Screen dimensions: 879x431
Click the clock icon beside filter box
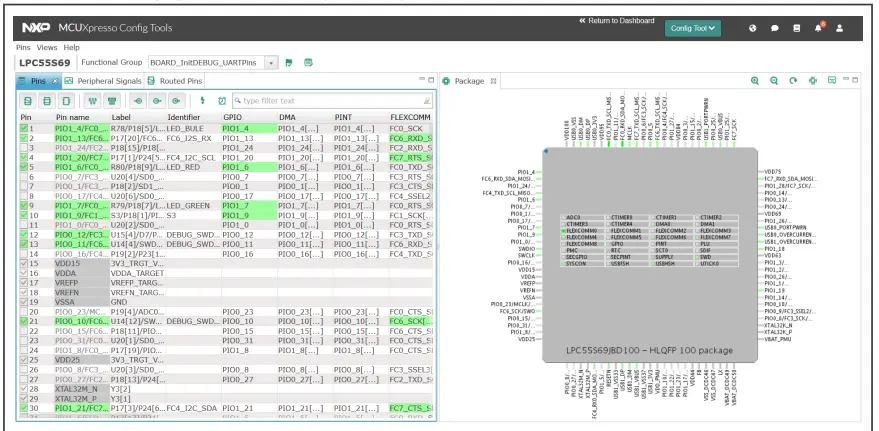coord(222,101)
